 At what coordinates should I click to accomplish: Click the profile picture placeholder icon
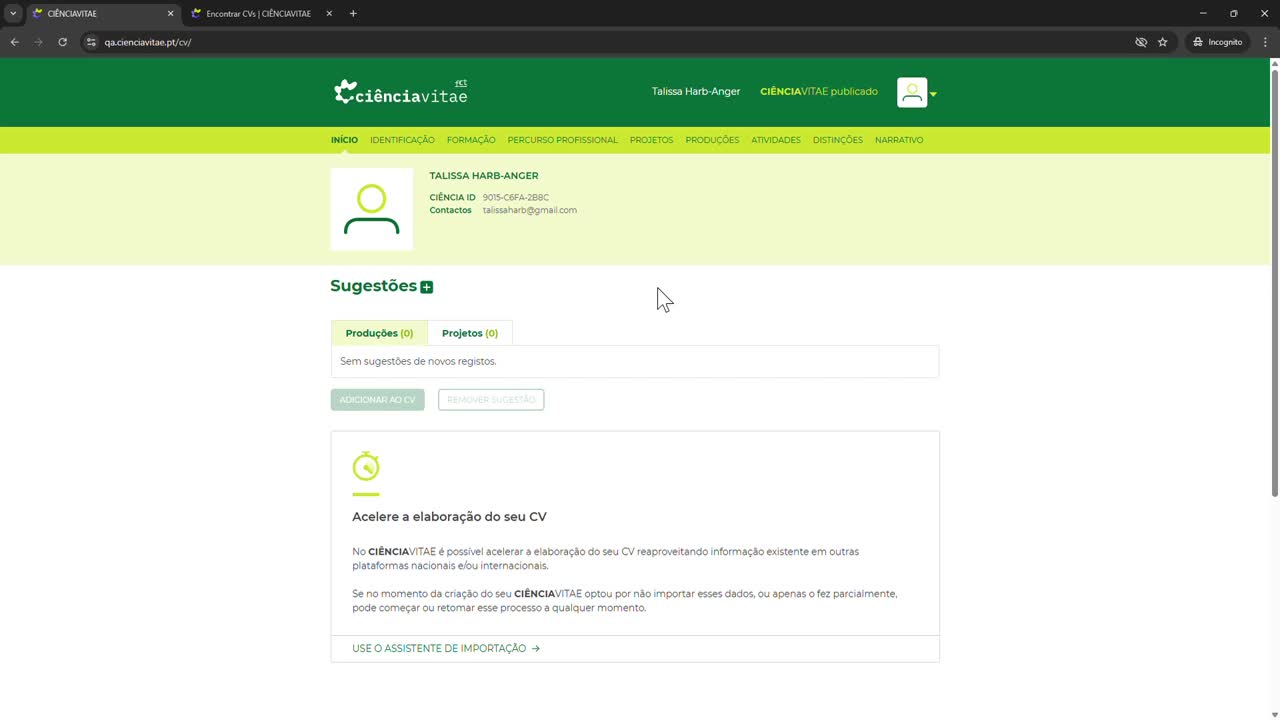click(x=371, y=209)
